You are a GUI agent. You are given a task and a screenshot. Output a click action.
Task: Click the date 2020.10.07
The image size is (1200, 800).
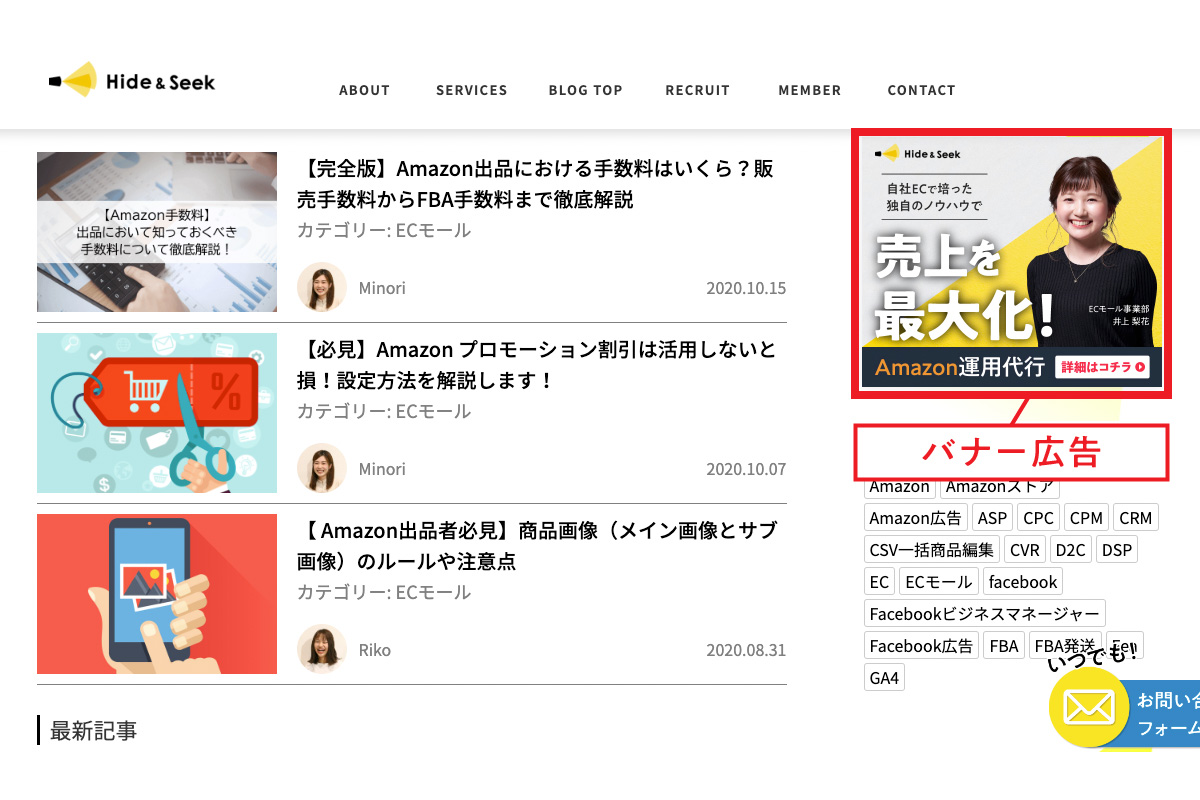click(x=746, y=469)
